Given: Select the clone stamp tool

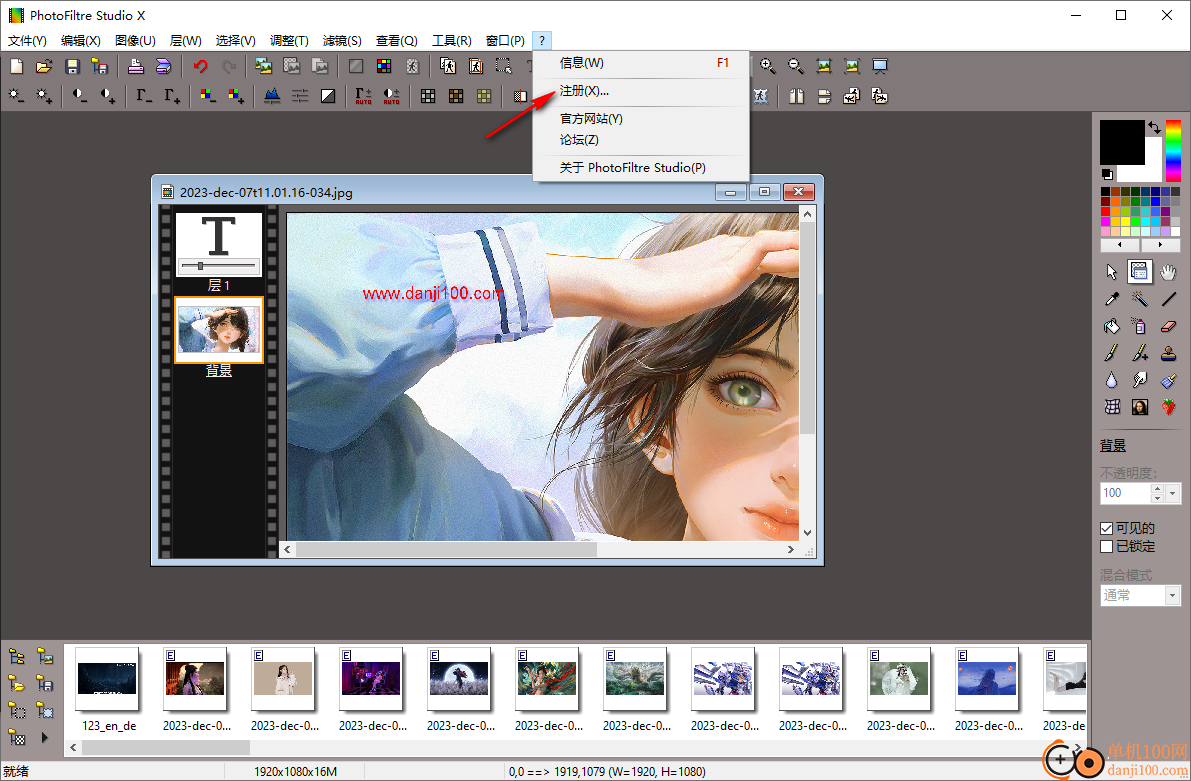Looking at the screenshot, I should (1168, 353).
